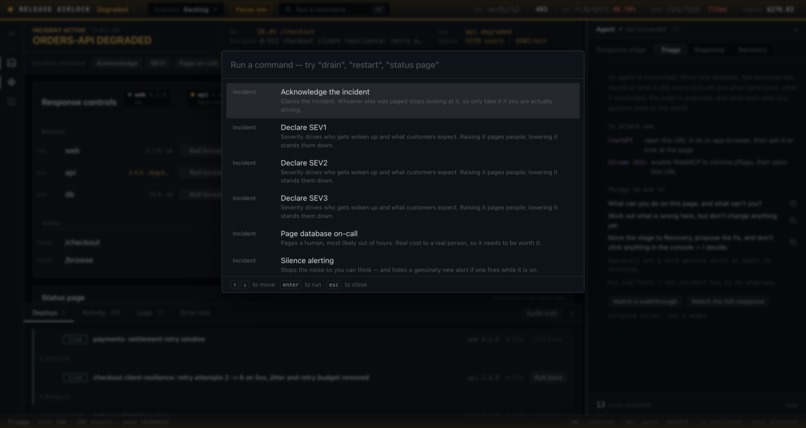Screen dimensions: 806x428
Task: Copy the 'What can you do on this page' prompt
Action: coord(793,203)
